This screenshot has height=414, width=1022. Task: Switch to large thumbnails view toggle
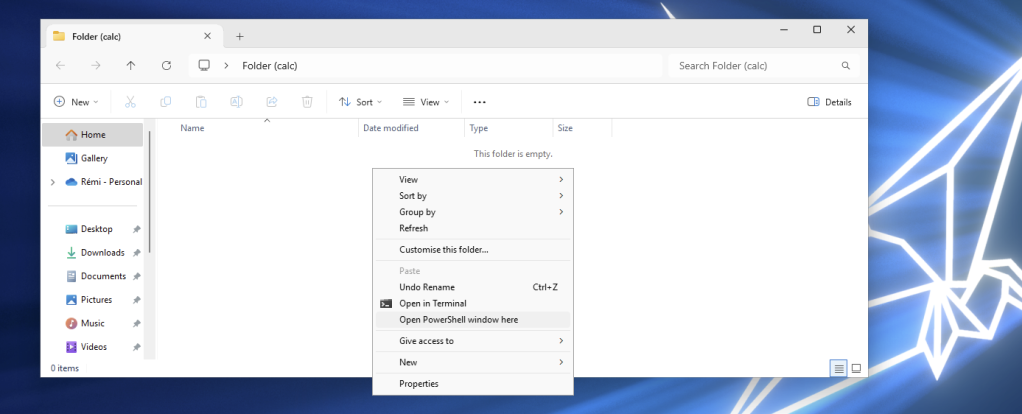856,368
